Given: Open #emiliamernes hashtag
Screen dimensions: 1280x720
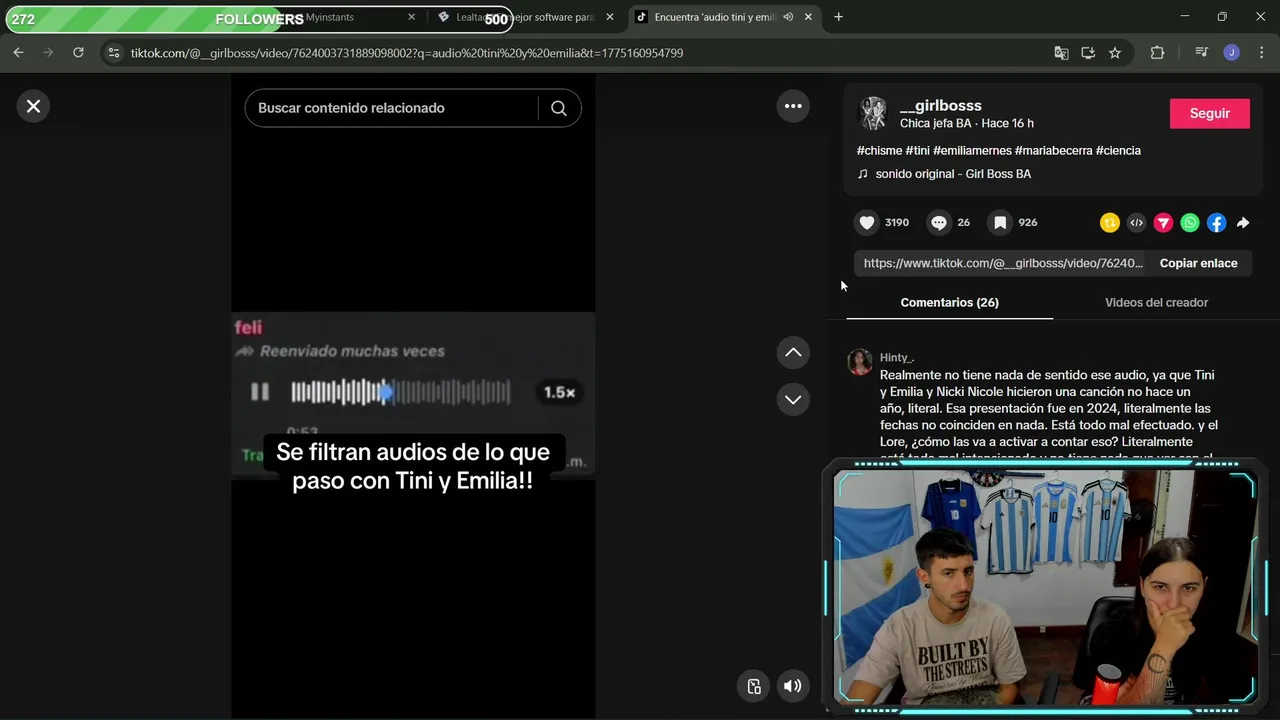Looking at the screenshot, I should coord(972,151).
